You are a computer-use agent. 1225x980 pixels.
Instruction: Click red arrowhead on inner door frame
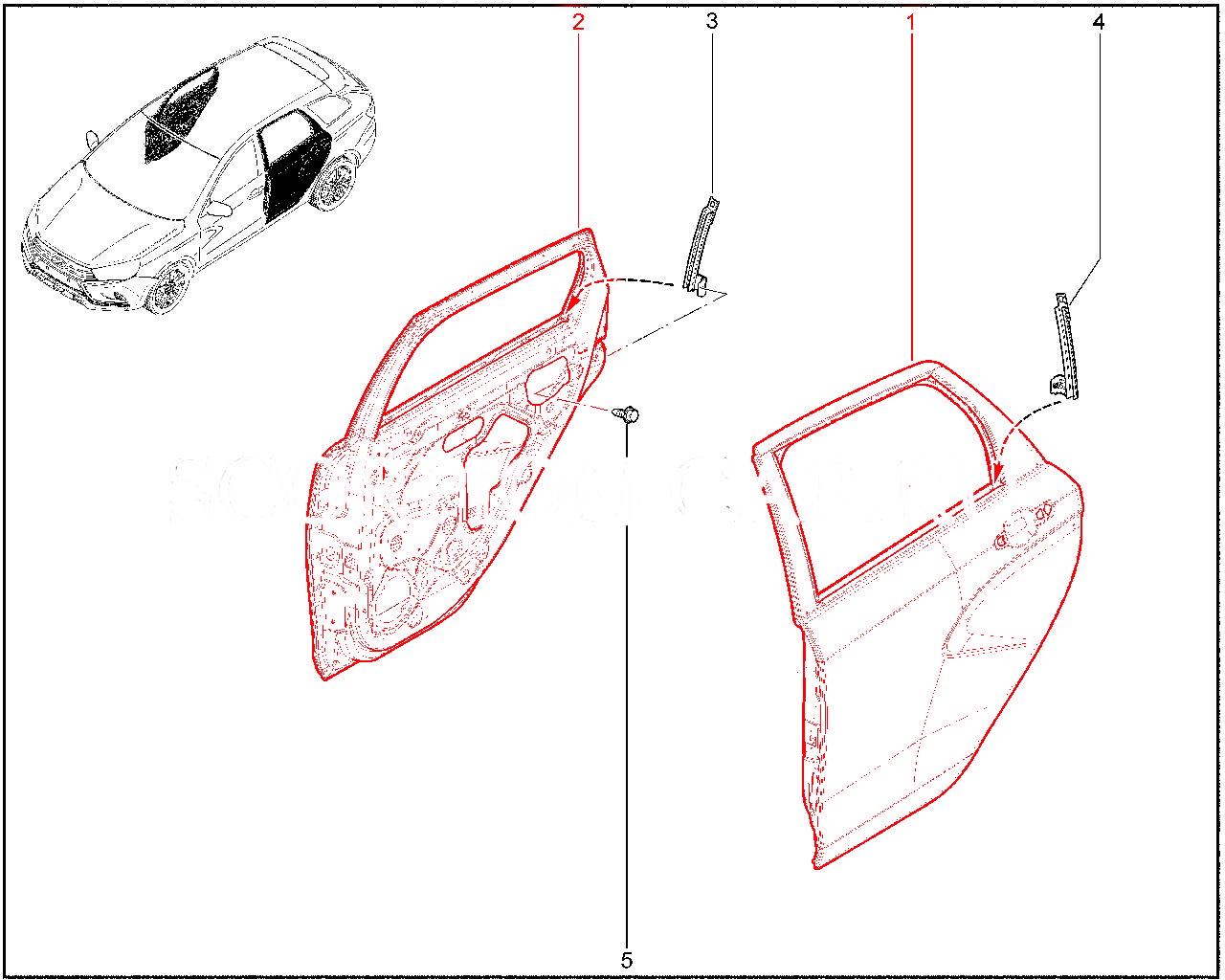coord(571,304)
